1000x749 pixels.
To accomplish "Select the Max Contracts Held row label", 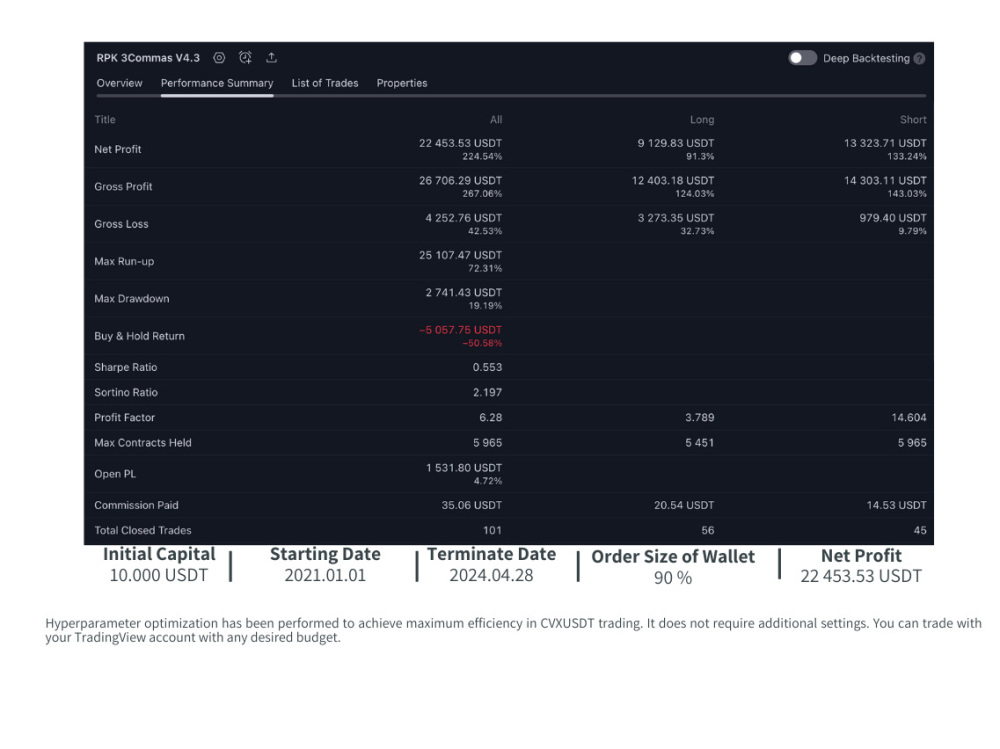I will click(143, 443).
